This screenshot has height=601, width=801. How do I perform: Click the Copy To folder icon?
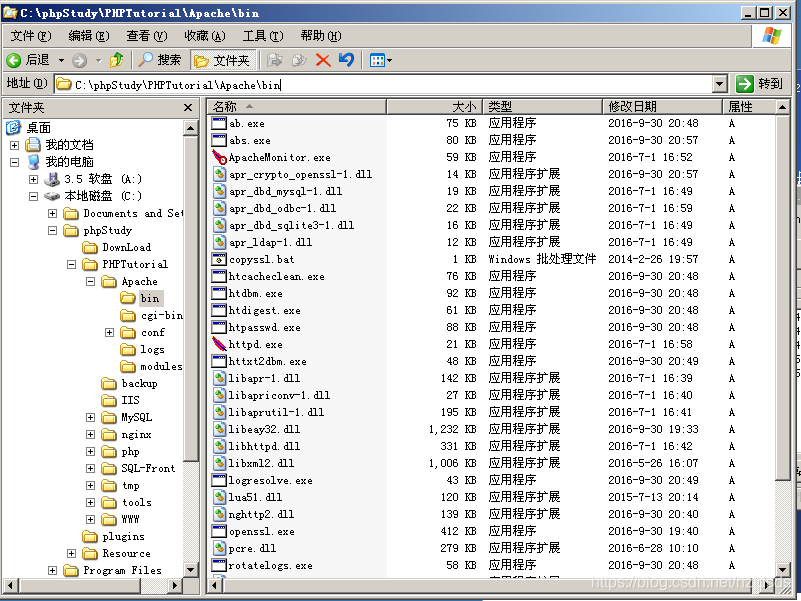[299, 60]
